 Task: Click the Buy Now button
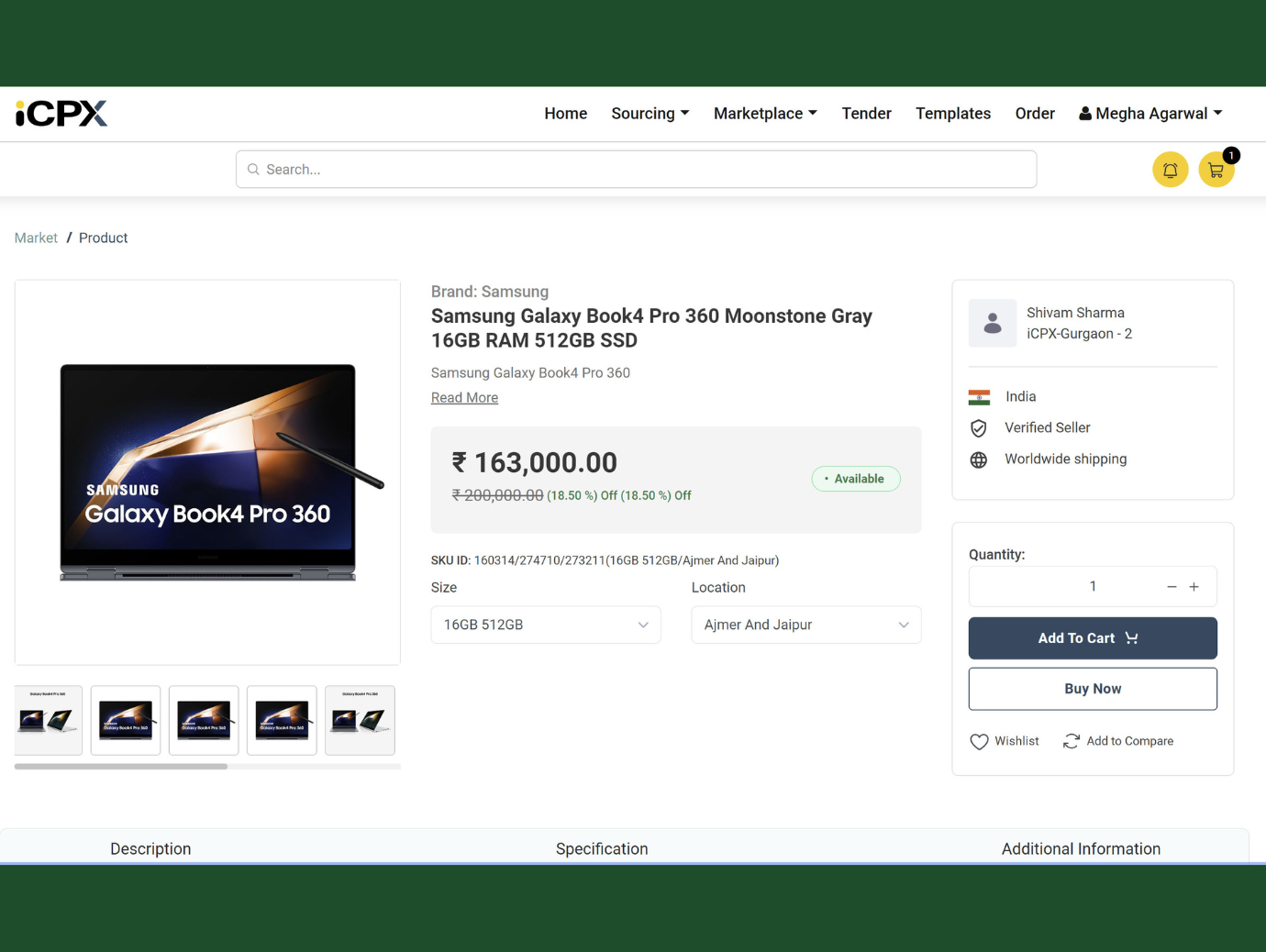(x=1093, y=689)
